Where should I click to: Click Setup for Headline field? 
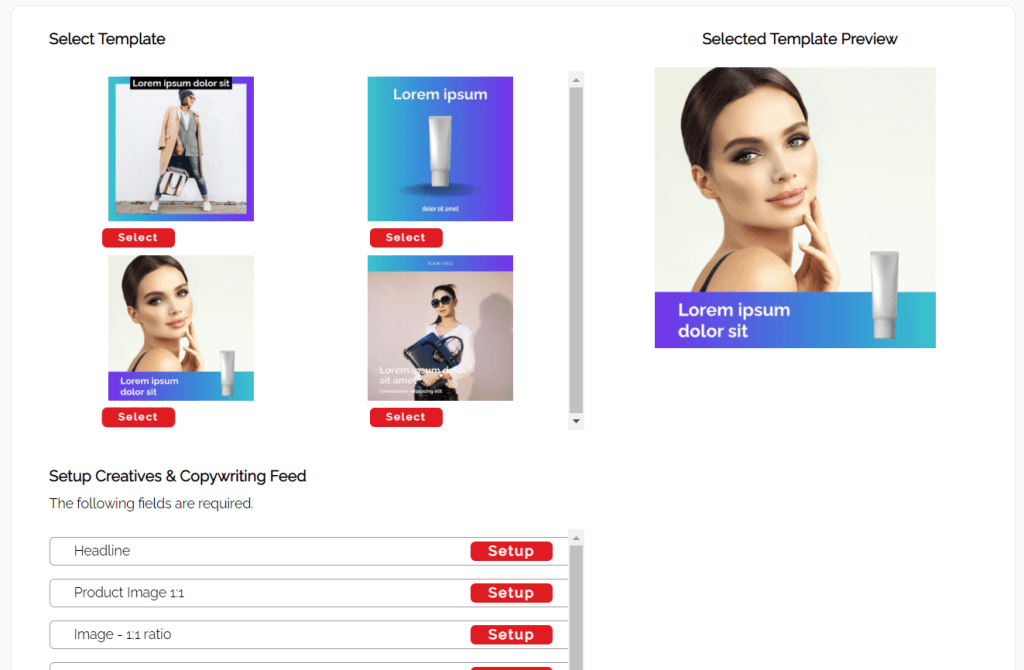click(511, 551)
